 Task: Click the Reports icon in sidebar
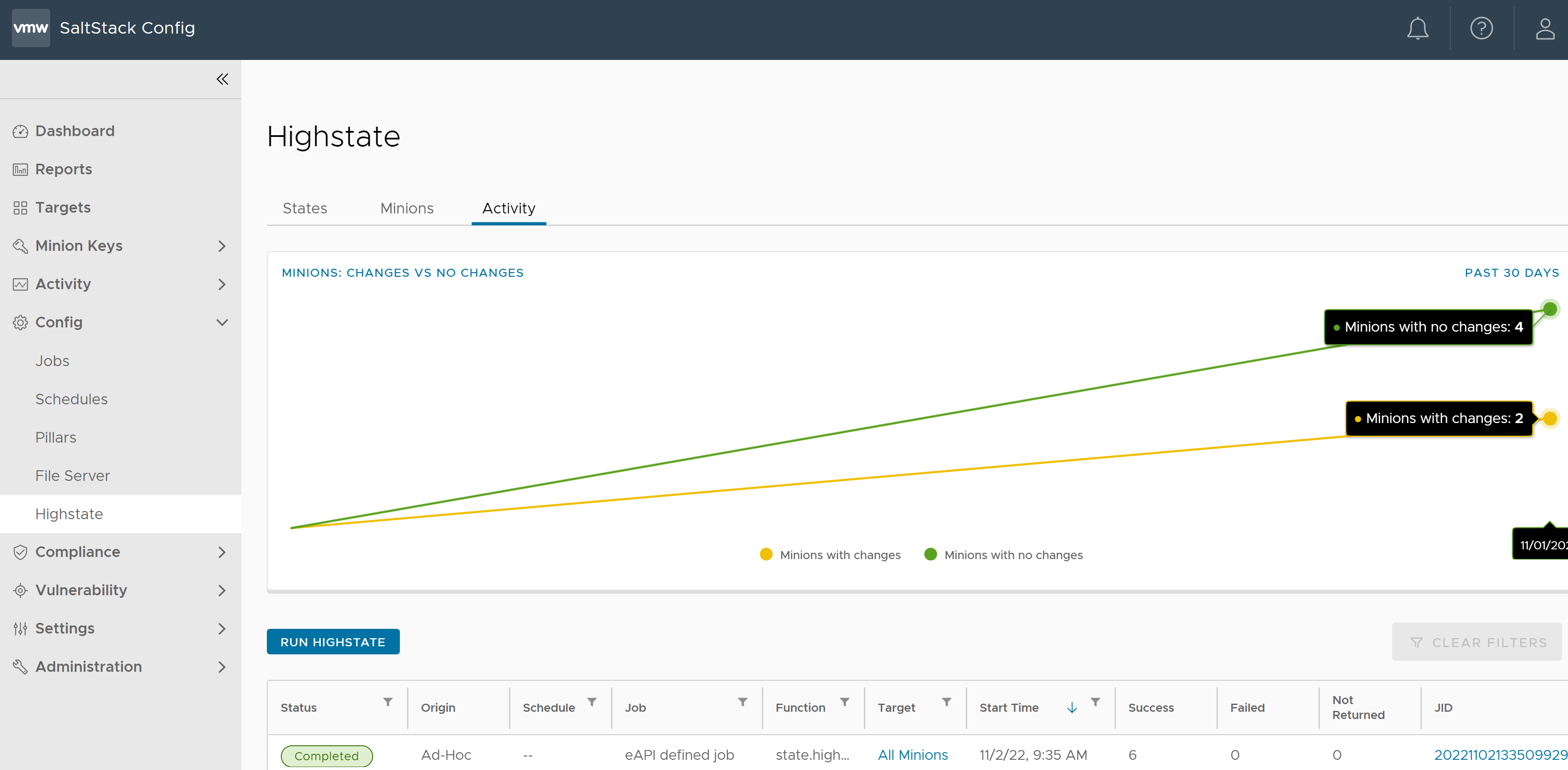point(20,168)
